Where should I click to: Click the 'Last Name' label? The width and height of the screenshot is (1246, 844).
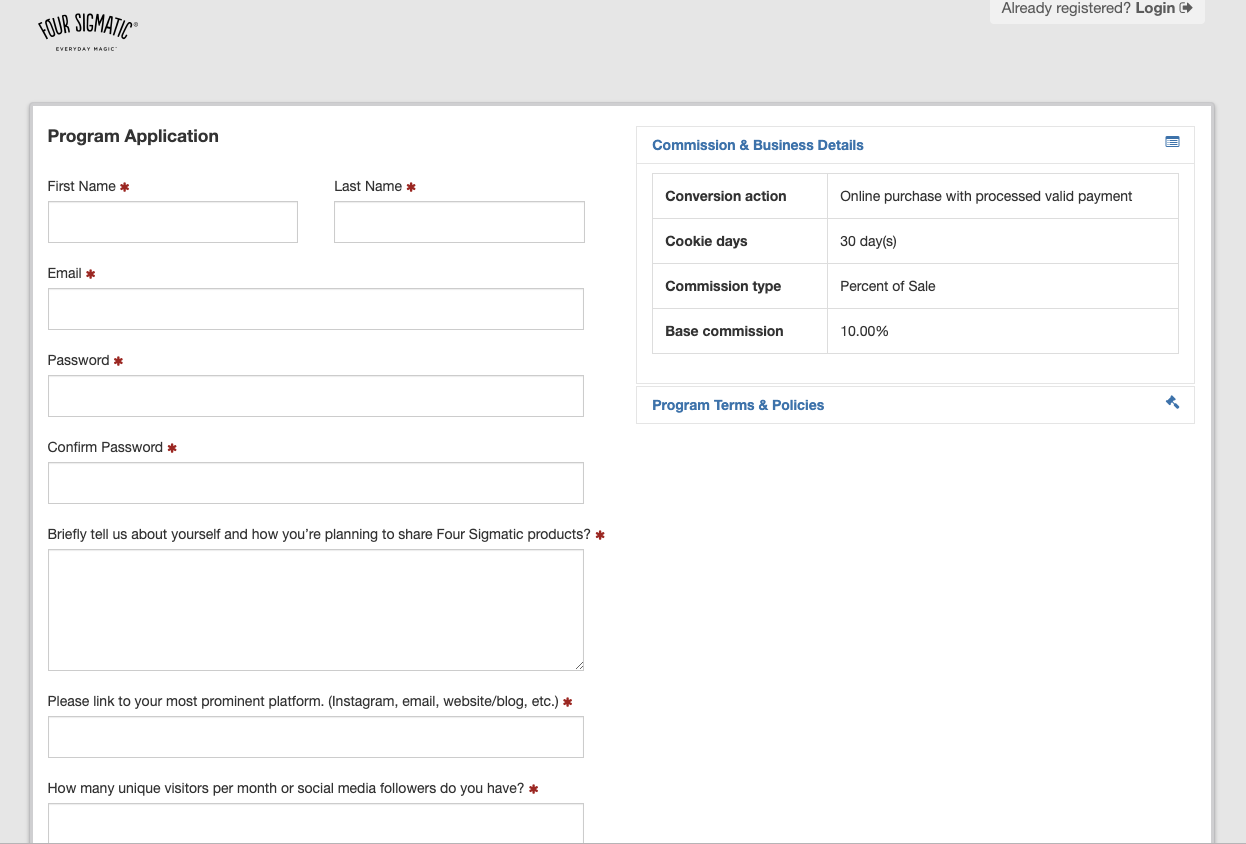point(368,186)
